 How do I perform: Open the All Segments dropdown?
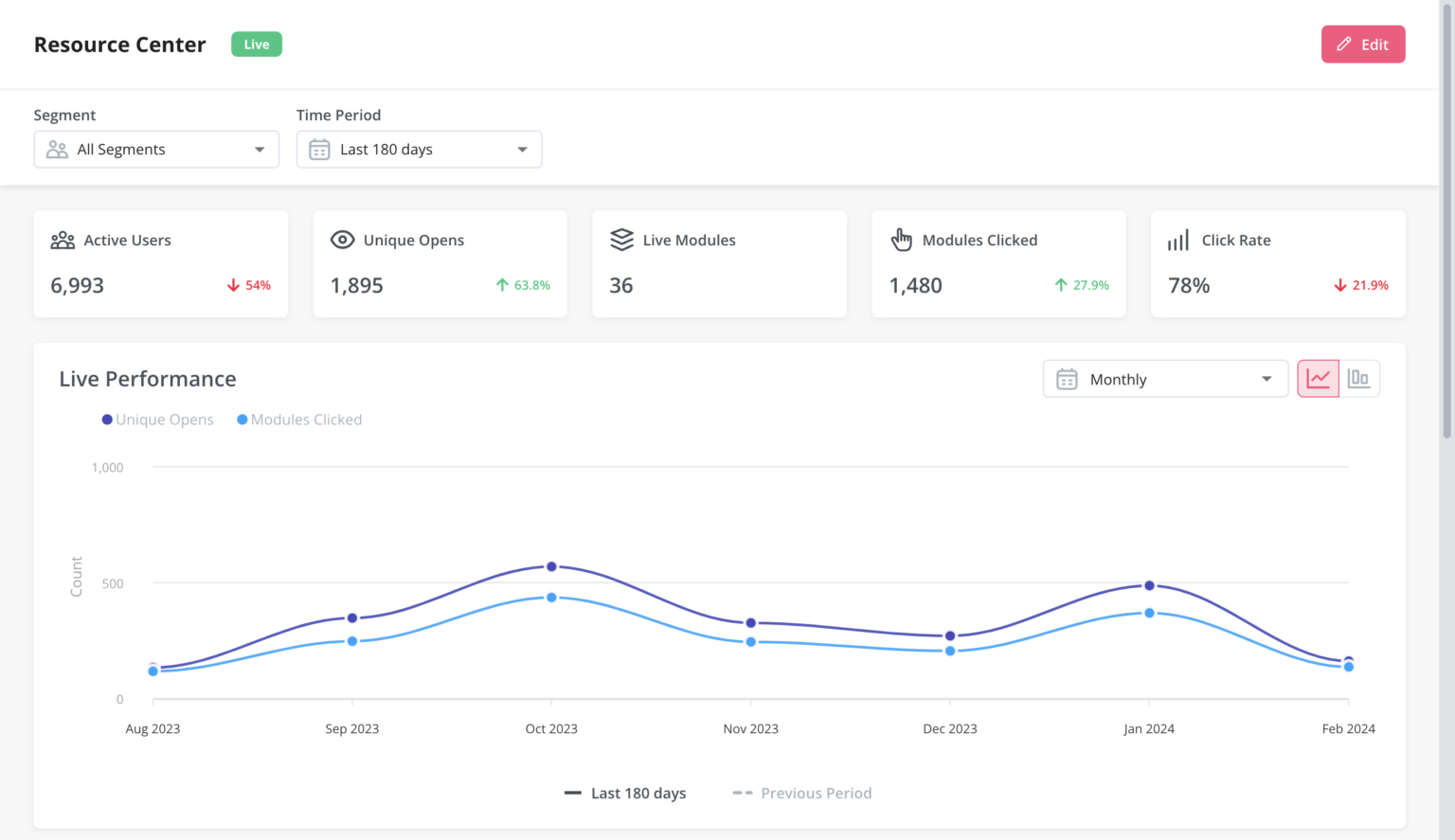[155, 149]
